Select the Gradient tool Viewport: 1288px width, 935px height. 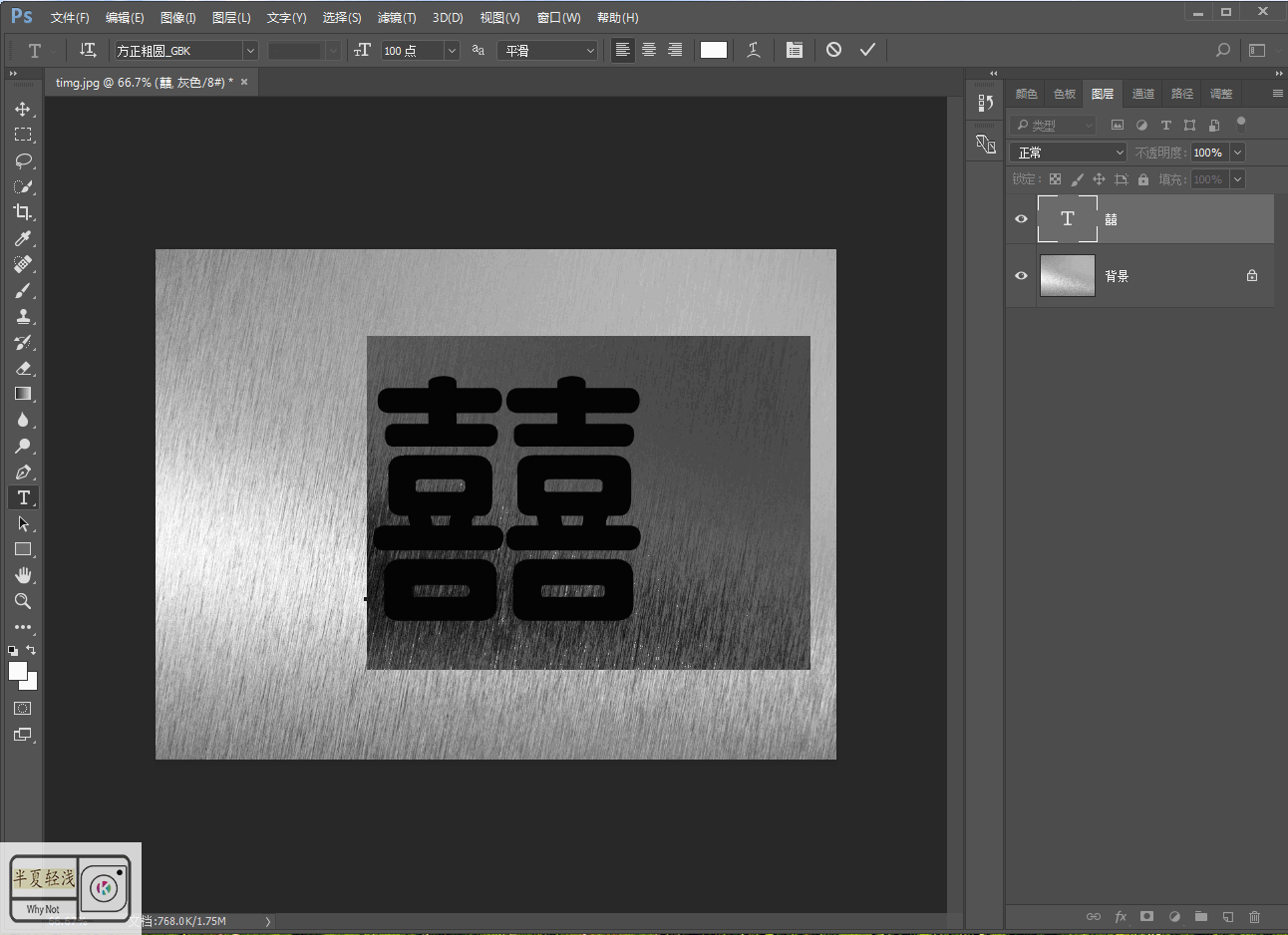pyautogui.click(x=23, y=394)
